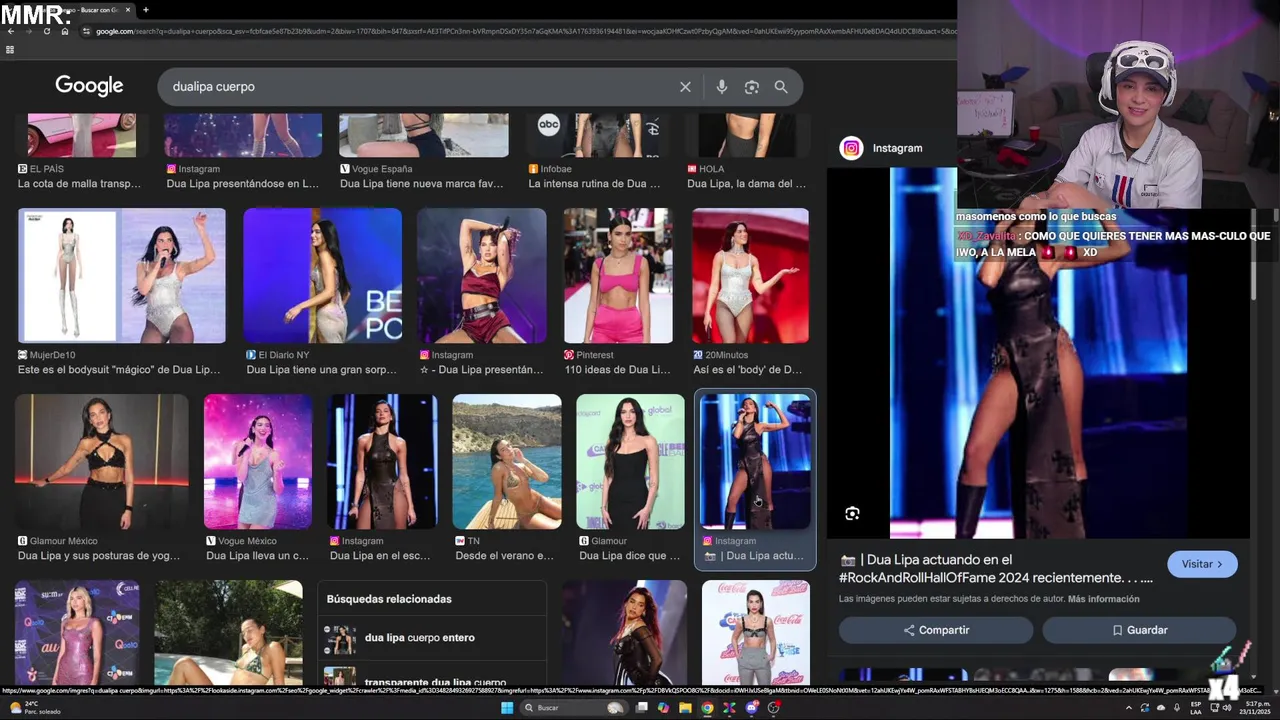
Task: Switch to Chrome on taskbar
Action: [x=707, y=708]
